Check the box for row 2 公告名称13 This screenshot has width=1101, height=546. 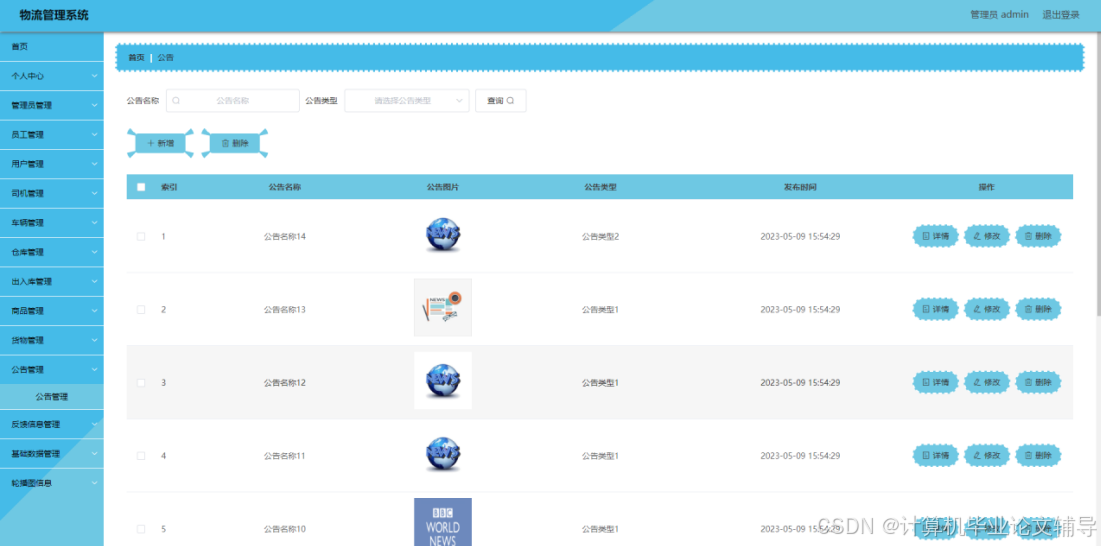pos(141,309)
